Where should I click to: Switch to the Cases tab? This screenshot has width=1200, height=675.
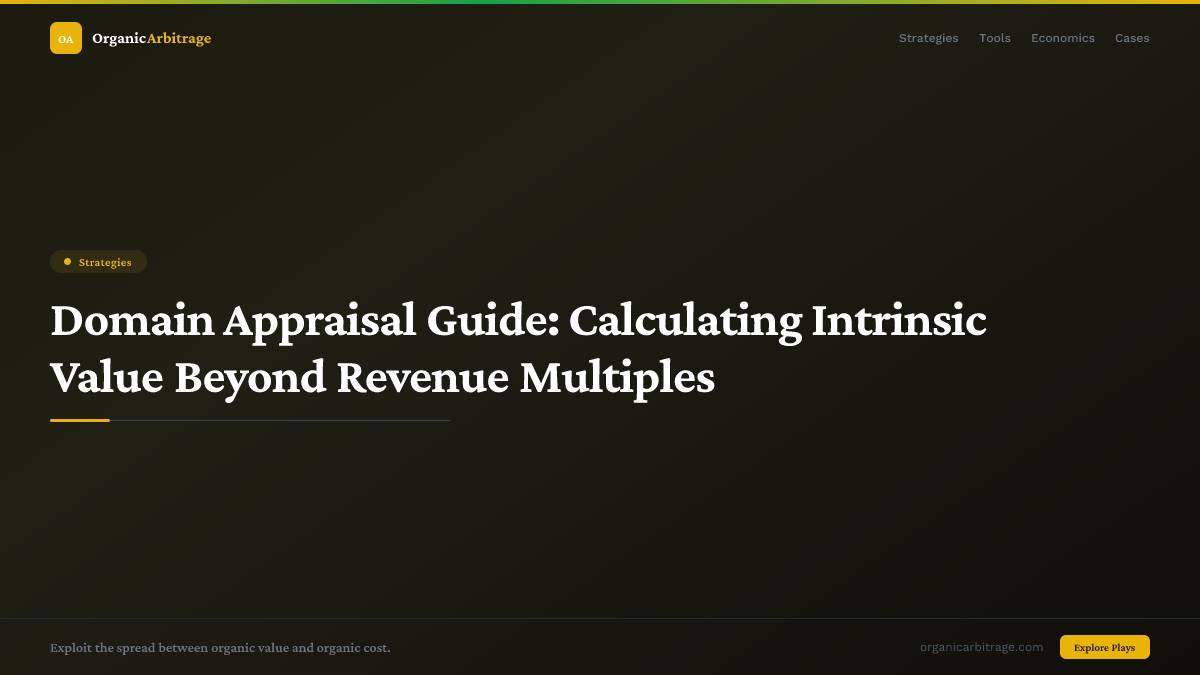pos(1132,38)
